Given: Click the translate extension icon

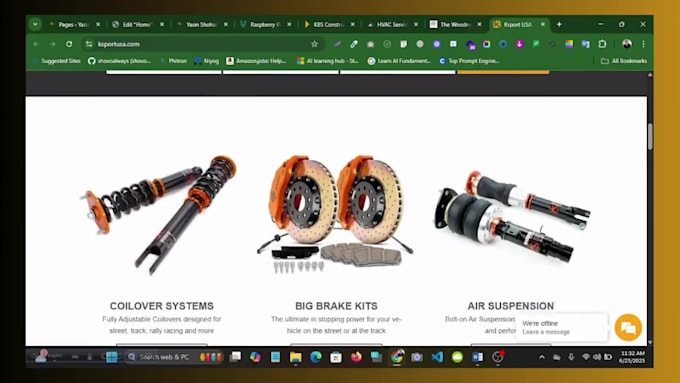Looking at the screenshot, I should pyautogui.click(x=585, y=44).
